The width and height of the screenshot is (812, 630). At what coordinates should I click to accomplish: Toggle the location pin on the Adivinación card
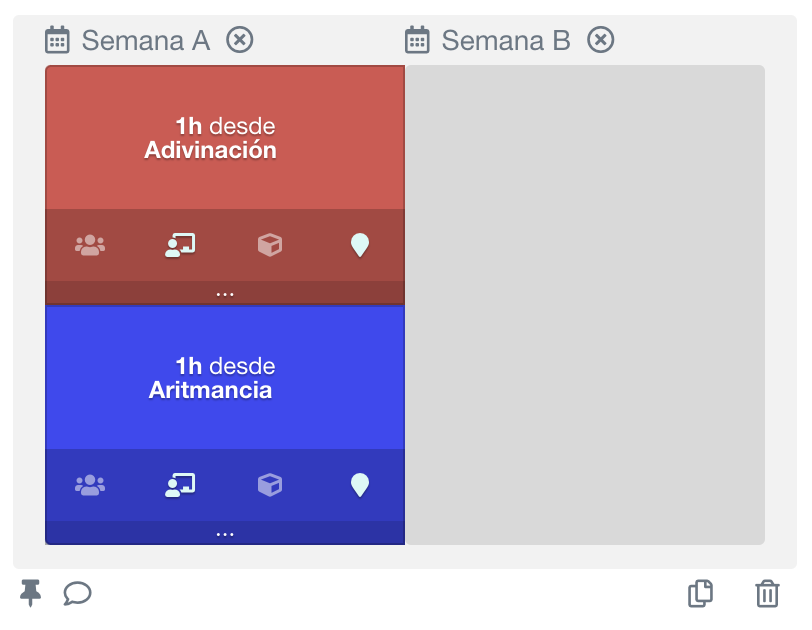tap(360, 245)
